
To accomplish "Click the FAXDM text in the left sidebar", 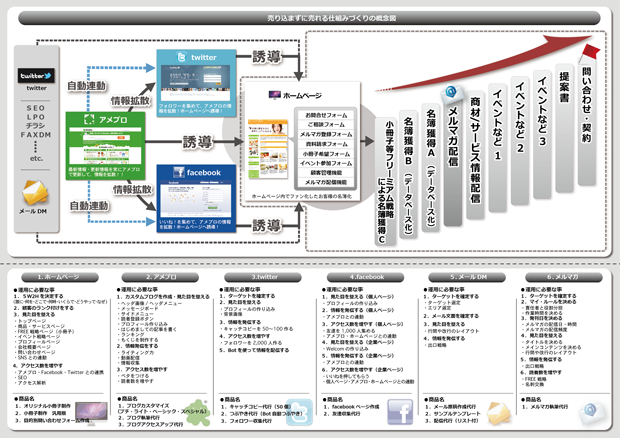I will tap(36, 135).
